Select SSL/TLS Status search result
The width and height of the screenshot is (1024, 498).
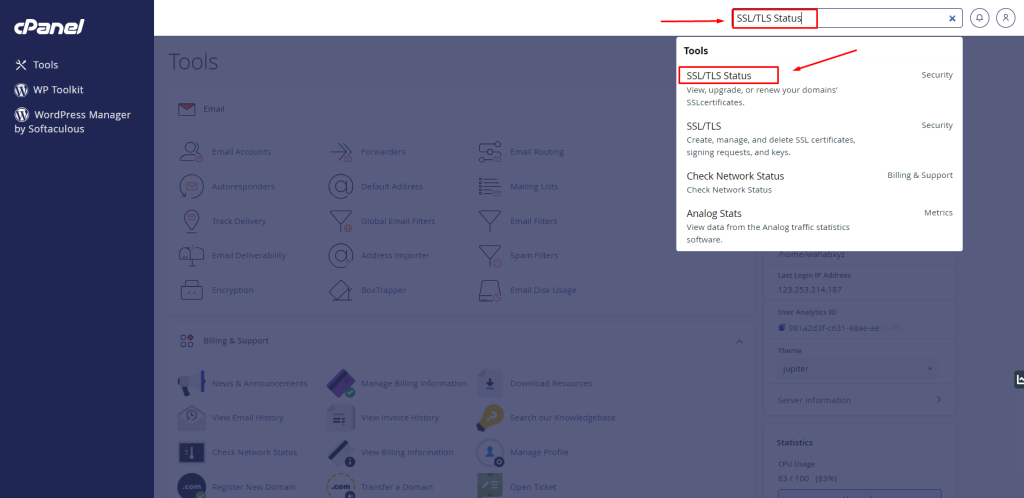pos(719,75)
